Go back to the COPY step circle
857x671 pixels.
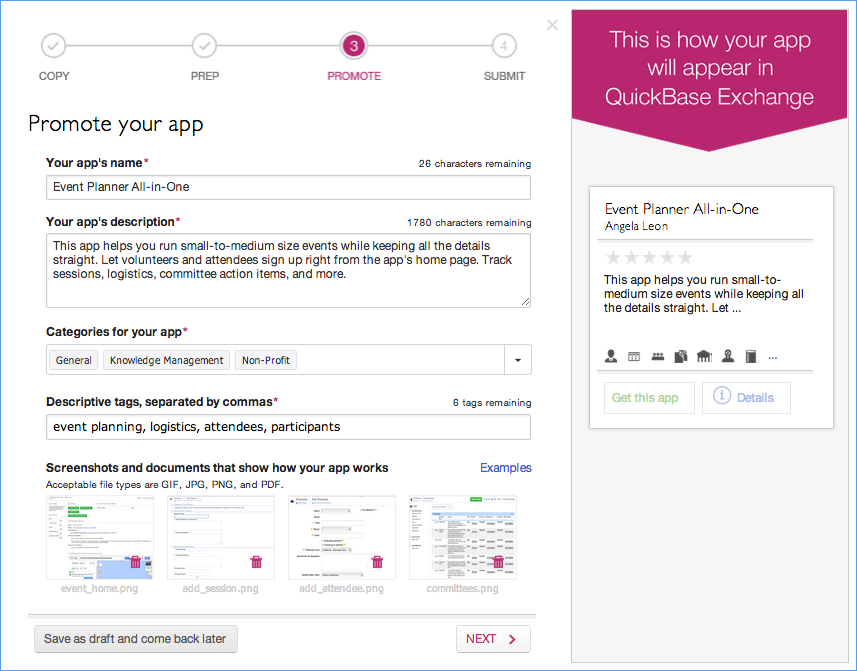click(x=54, y=46)
